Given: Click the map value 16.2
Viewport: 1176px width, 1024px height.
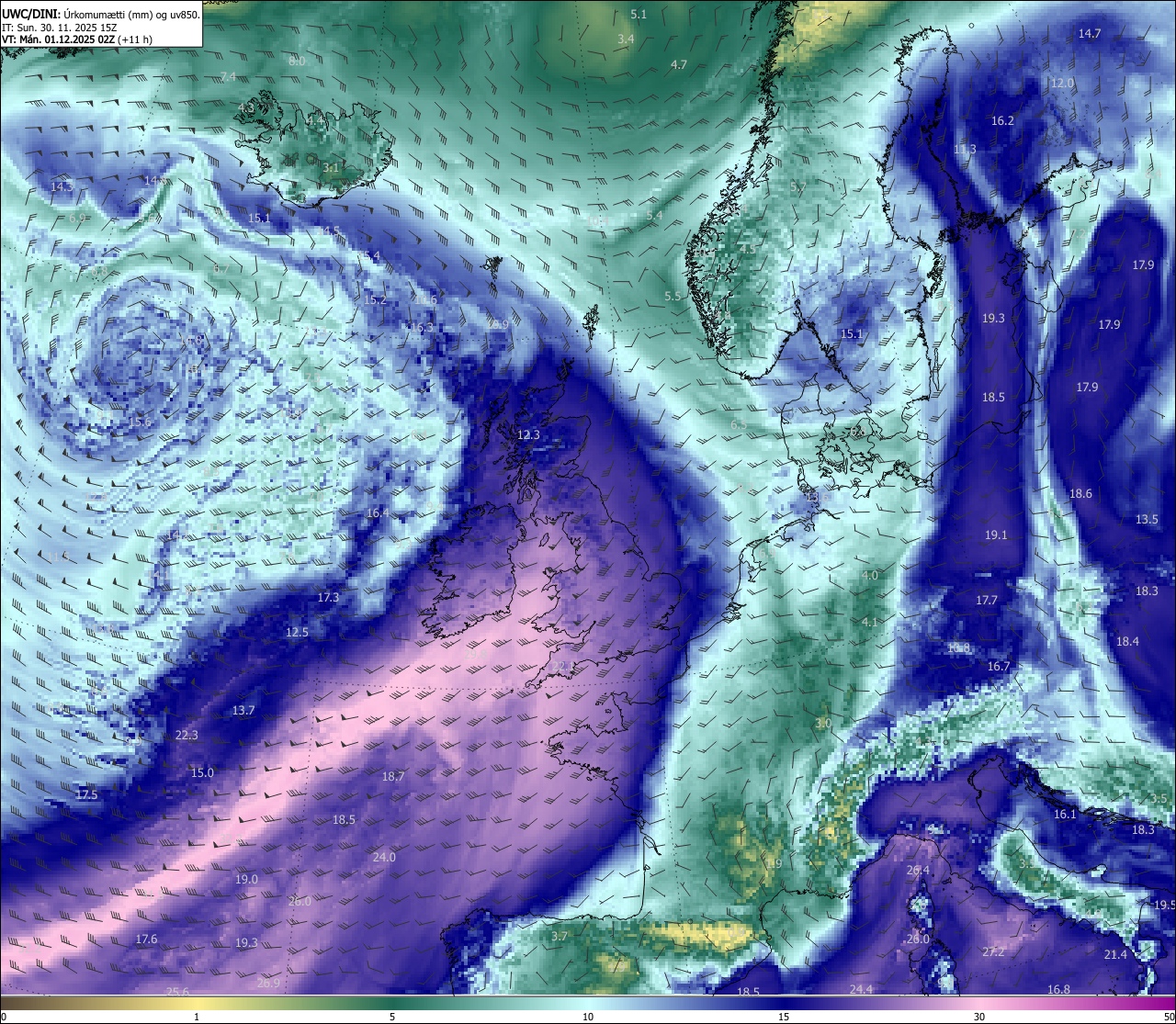Looking at the screenshot, I should click(1002, 120).
